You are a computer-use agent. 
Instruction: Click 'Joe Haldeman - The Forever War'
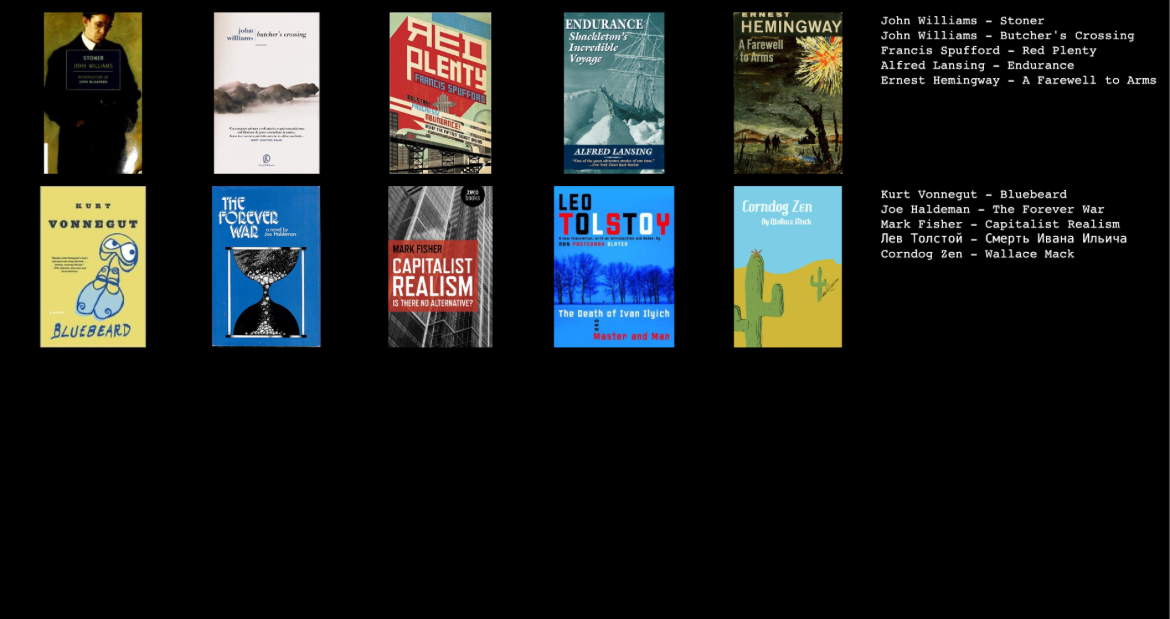click(992, 210)
